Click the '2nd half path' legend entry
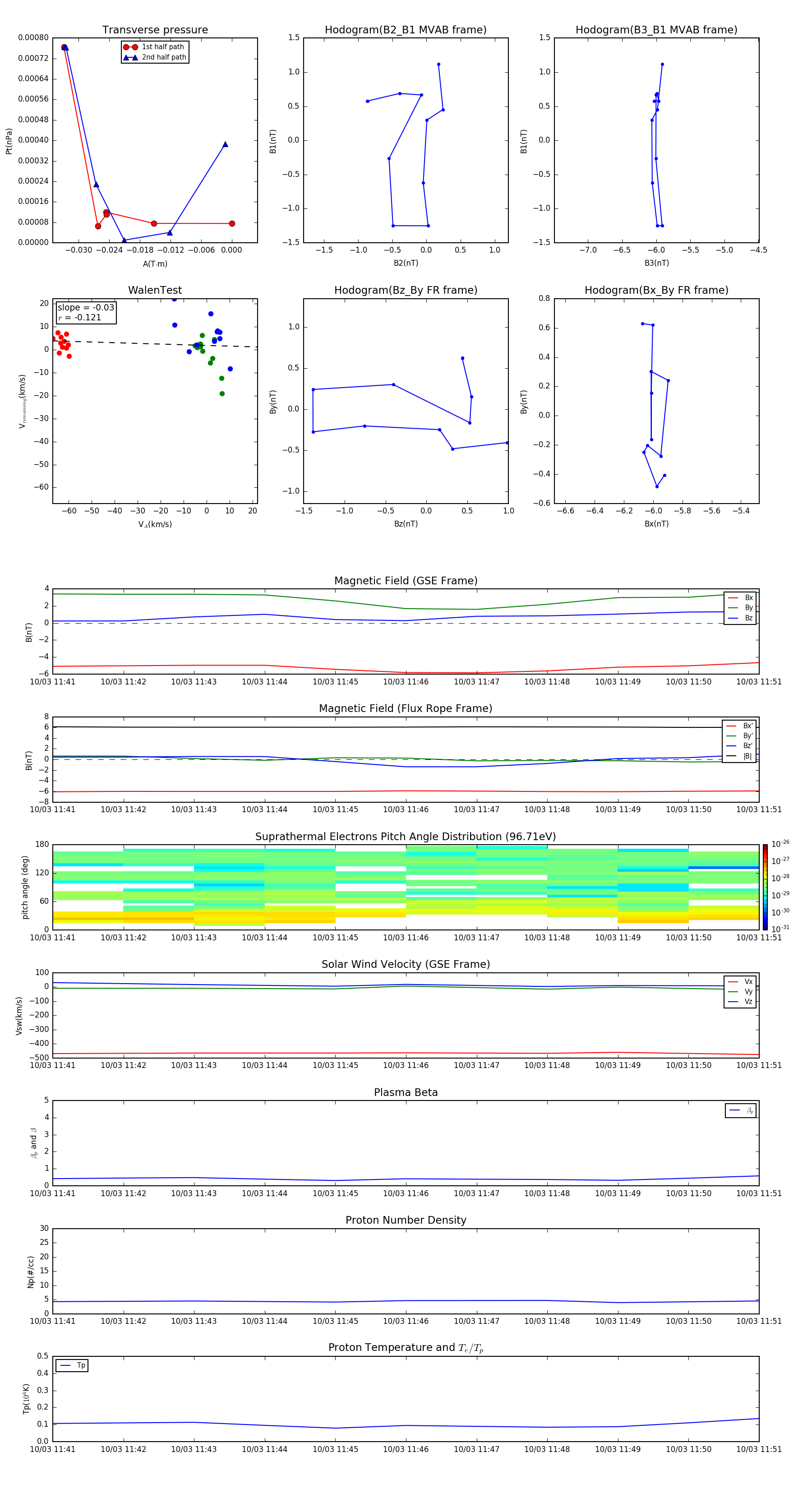This screenshot has height=1489, width=812. (x=155, y=57)
